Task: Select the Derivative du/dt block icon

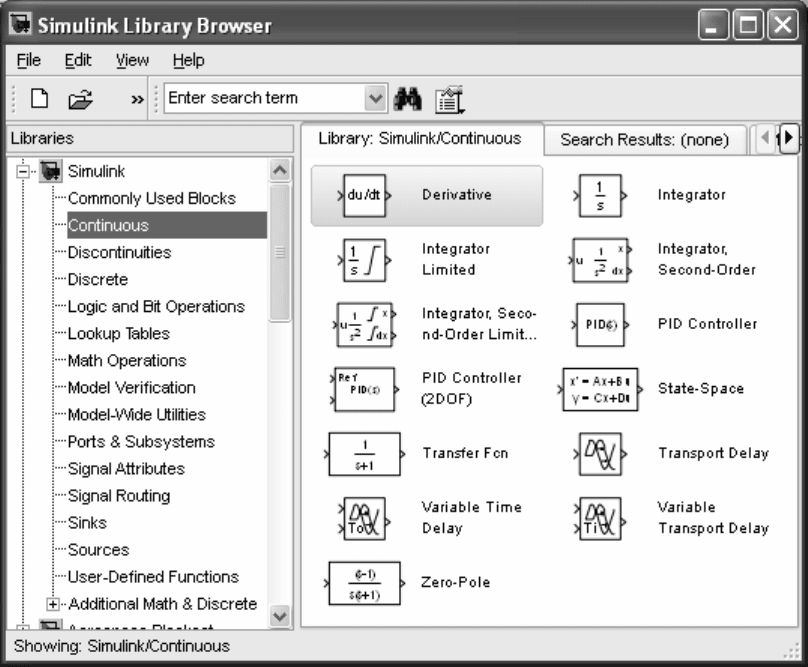Action: tap(364, 195)
